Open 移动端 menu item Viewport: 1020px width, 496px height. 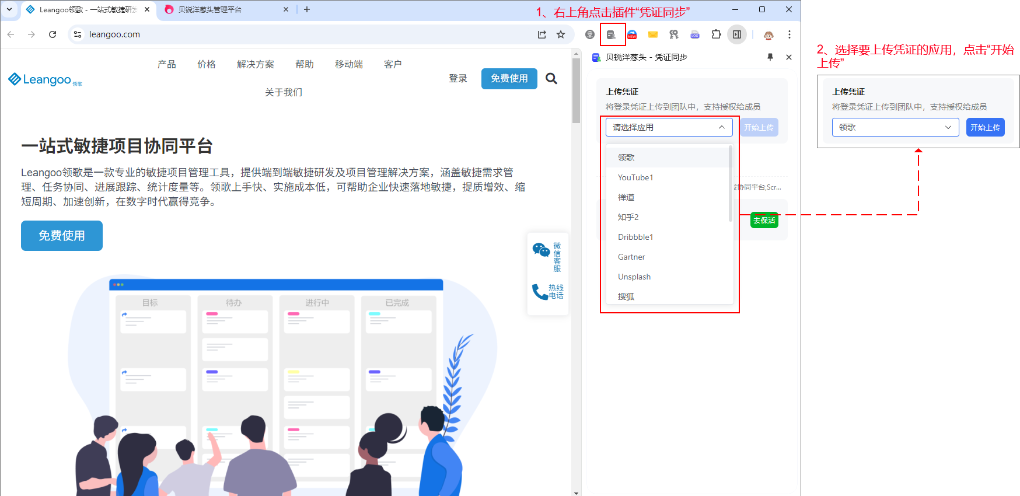349,64
